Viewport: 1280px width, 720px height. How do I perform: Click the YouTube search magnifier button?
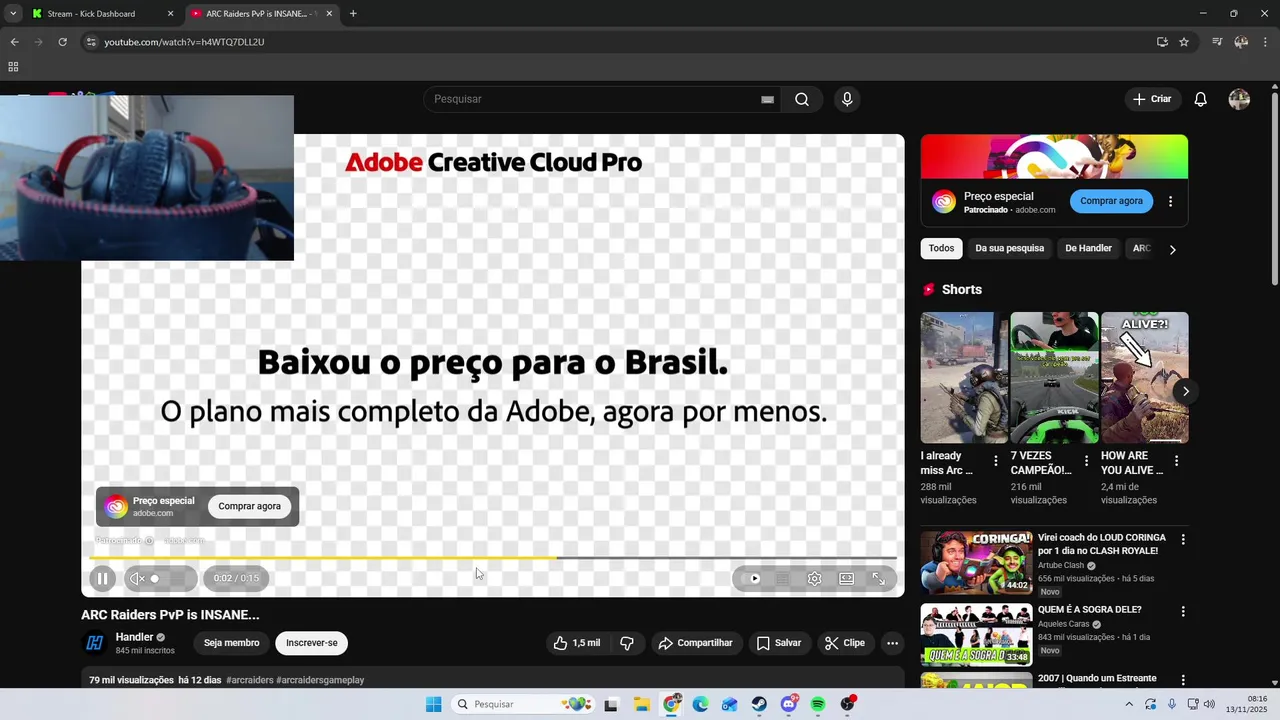click(x=802, y=99)
